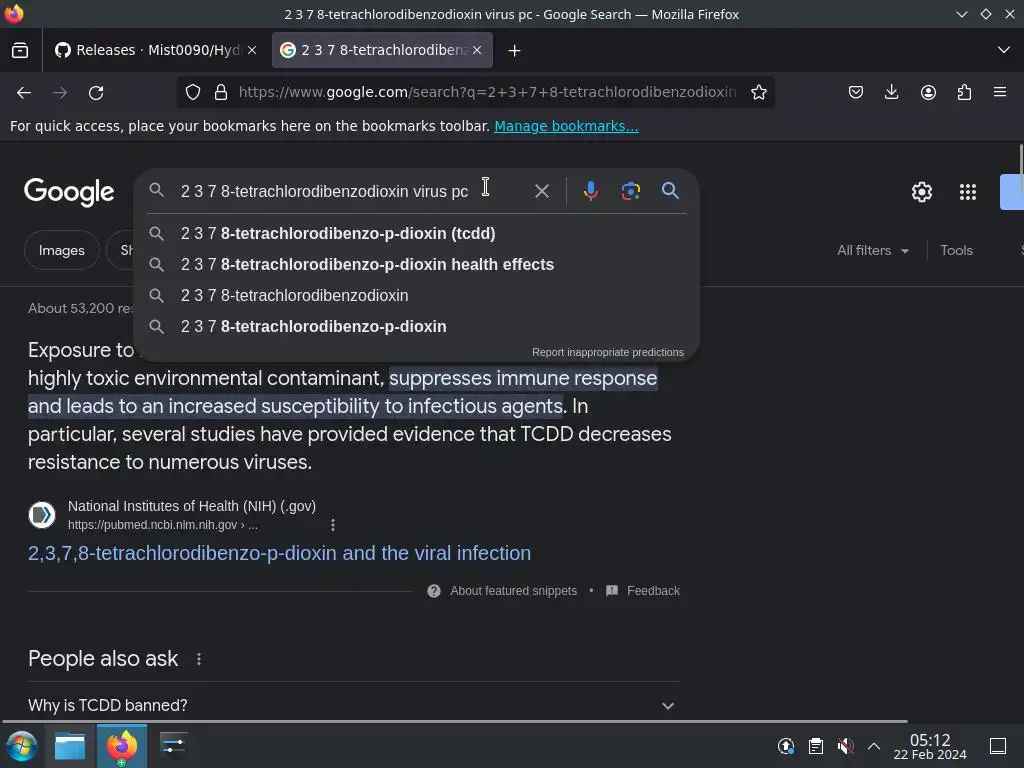Clear the search query with the X

click(x=541, y=191)
